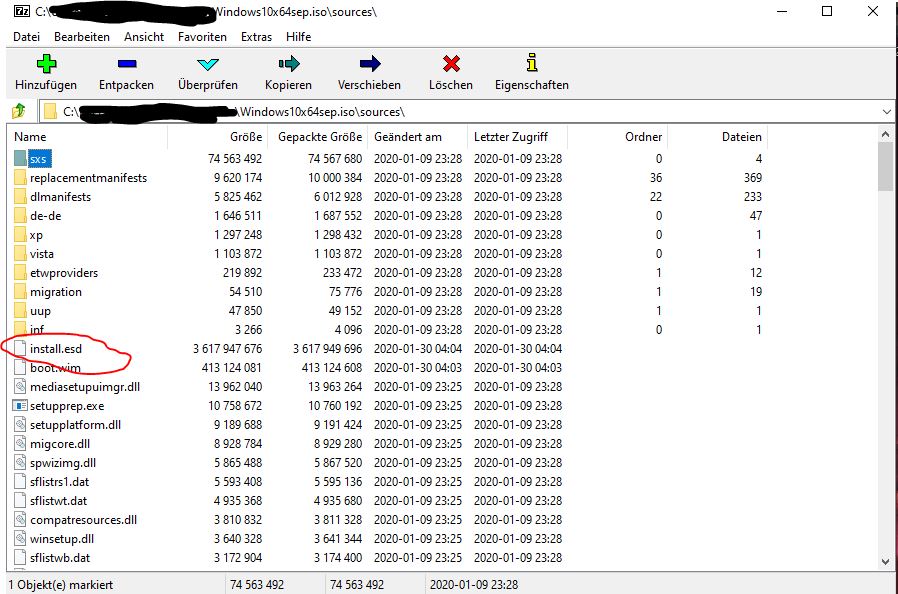Image resolution: width=898 pixels, height=594 pixels.
Task: Click the status bar date 2020-01-09 23:28
Action: tap(474, 585)
